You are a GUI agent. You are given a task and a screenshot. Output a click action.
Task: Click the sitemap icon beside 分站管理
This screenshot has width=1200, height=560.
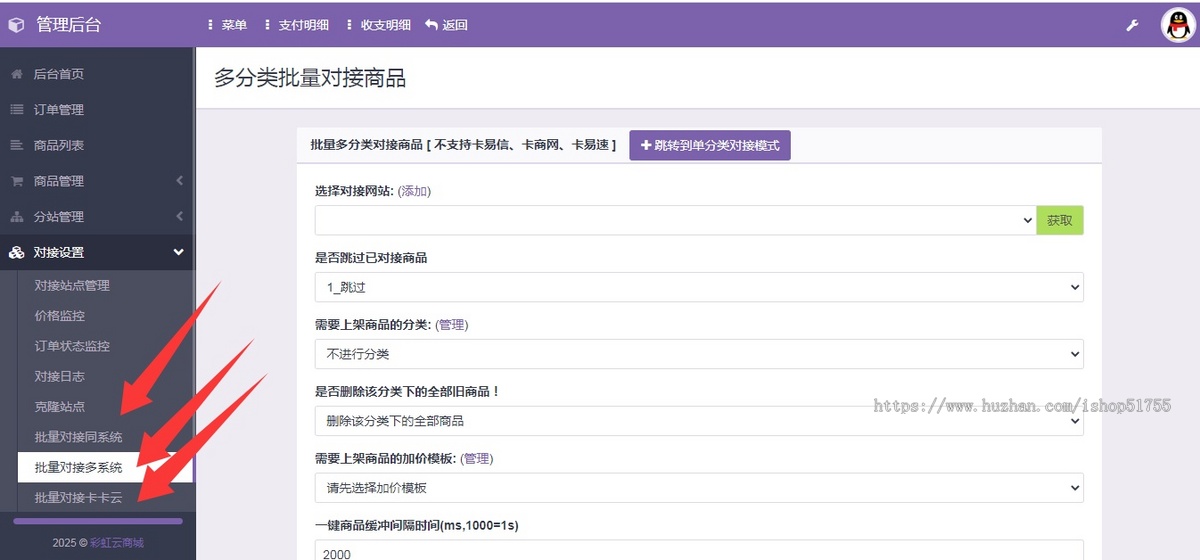coord(17,217)
